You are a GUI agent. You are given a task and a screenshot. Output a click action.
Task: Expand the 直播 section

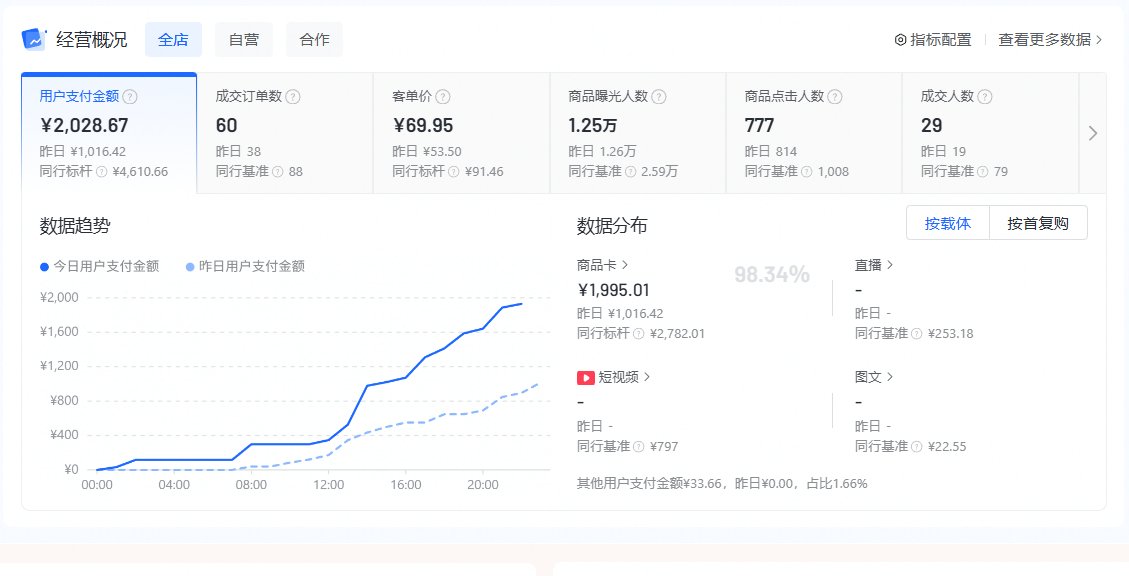[872, 264]
